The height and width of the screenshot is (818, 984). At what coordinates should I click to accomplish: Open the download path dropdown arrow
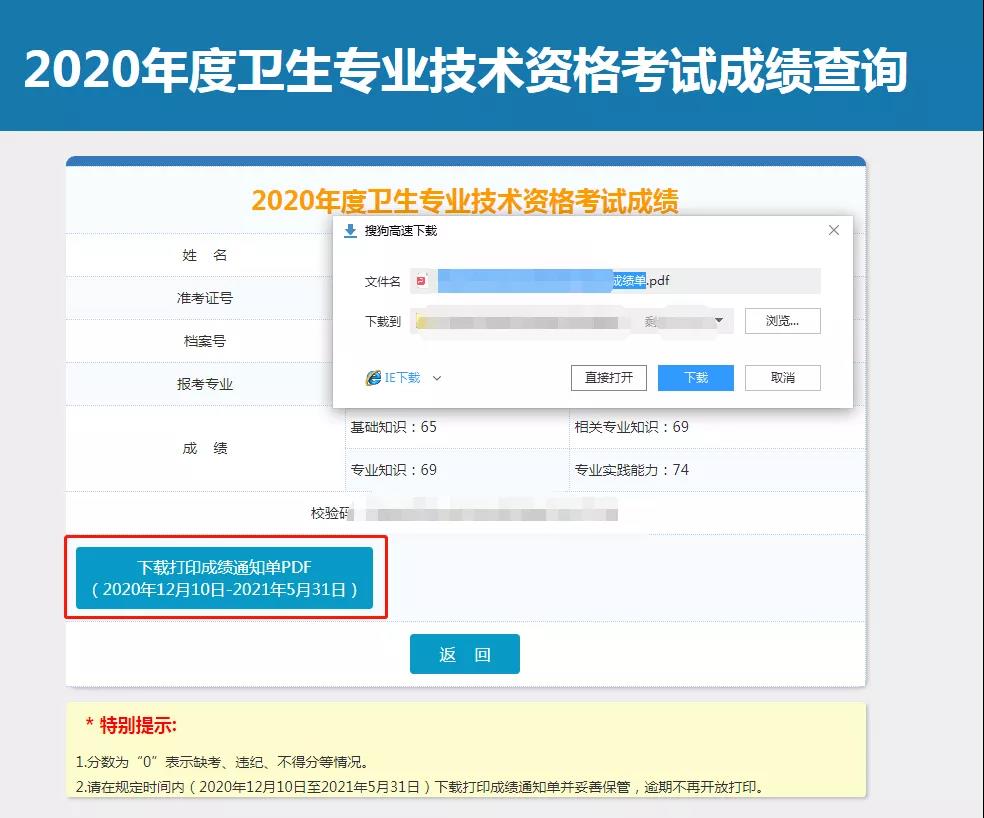coord(719,321)
